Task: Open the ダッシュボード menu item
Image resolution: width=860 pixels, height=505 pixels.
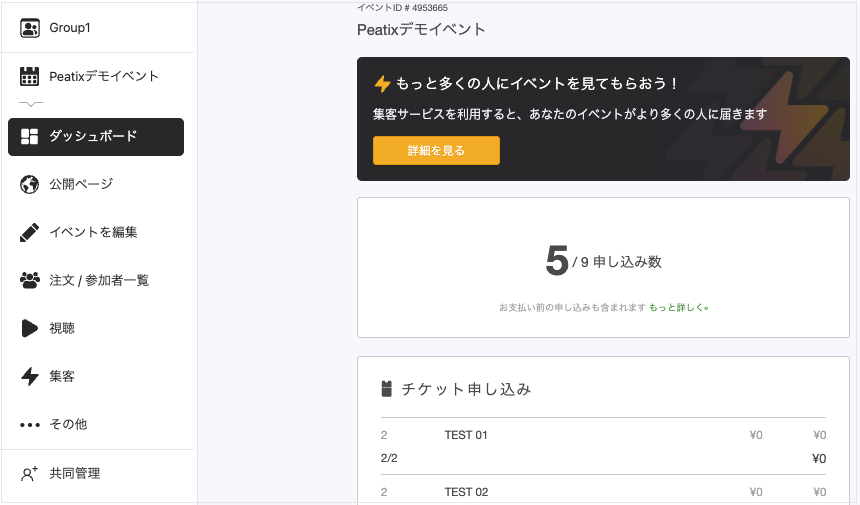Action: point(96,137)
